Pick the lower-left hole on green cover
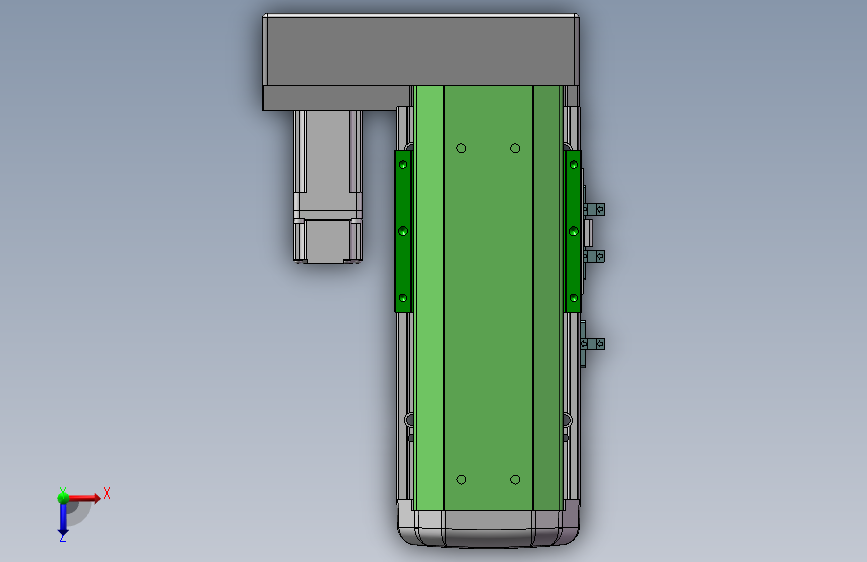This screenshot has width=867, height=562. click(461, 480)
